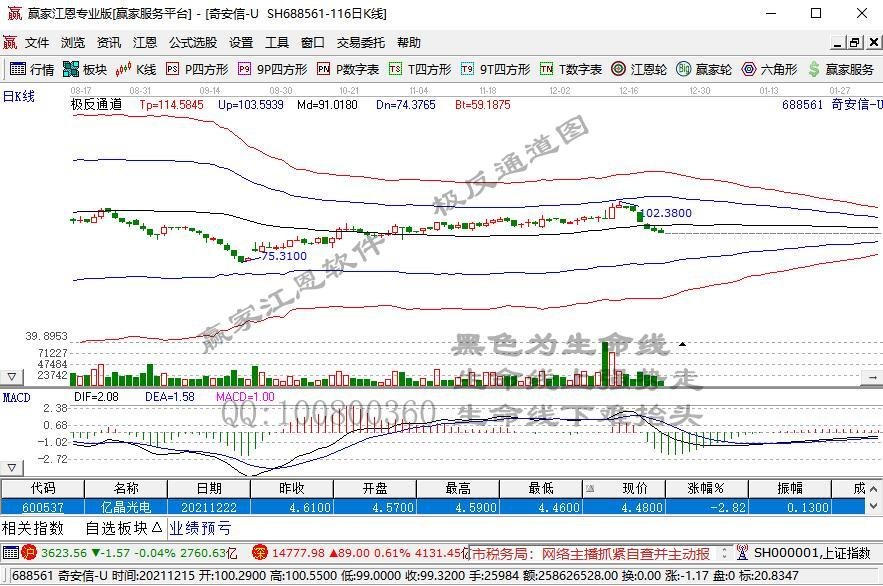Sort table by 涨幅% column
This screenshot has width=883, height=586.
(x=707, y=488)
